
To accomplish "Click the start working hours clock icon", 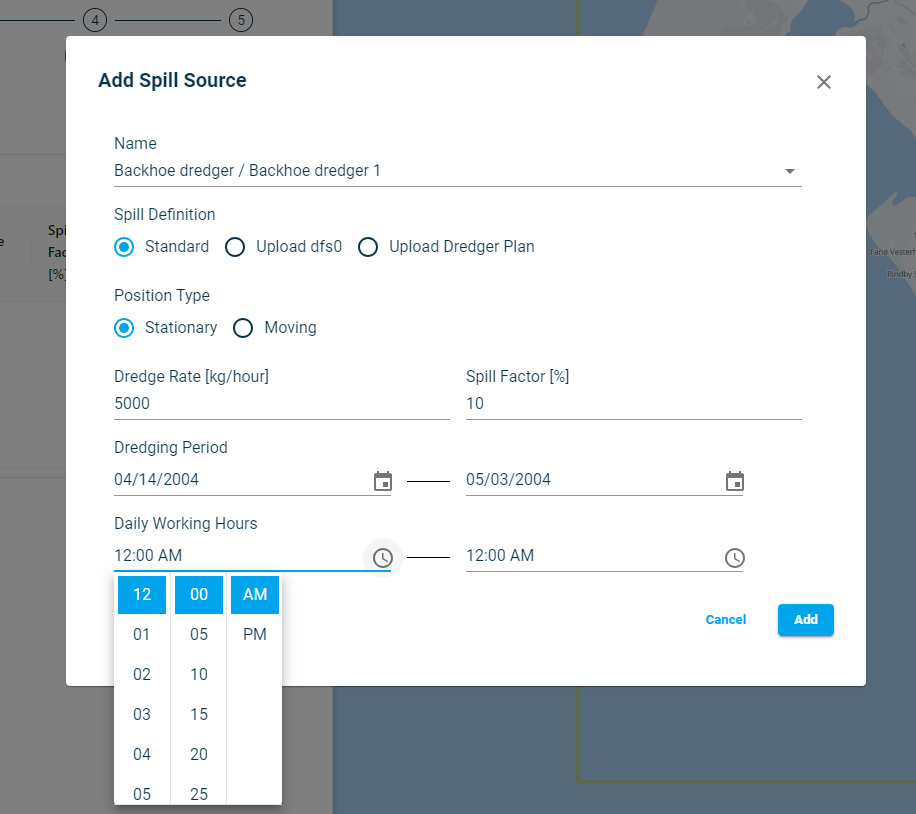I will (x=382, y=557).
